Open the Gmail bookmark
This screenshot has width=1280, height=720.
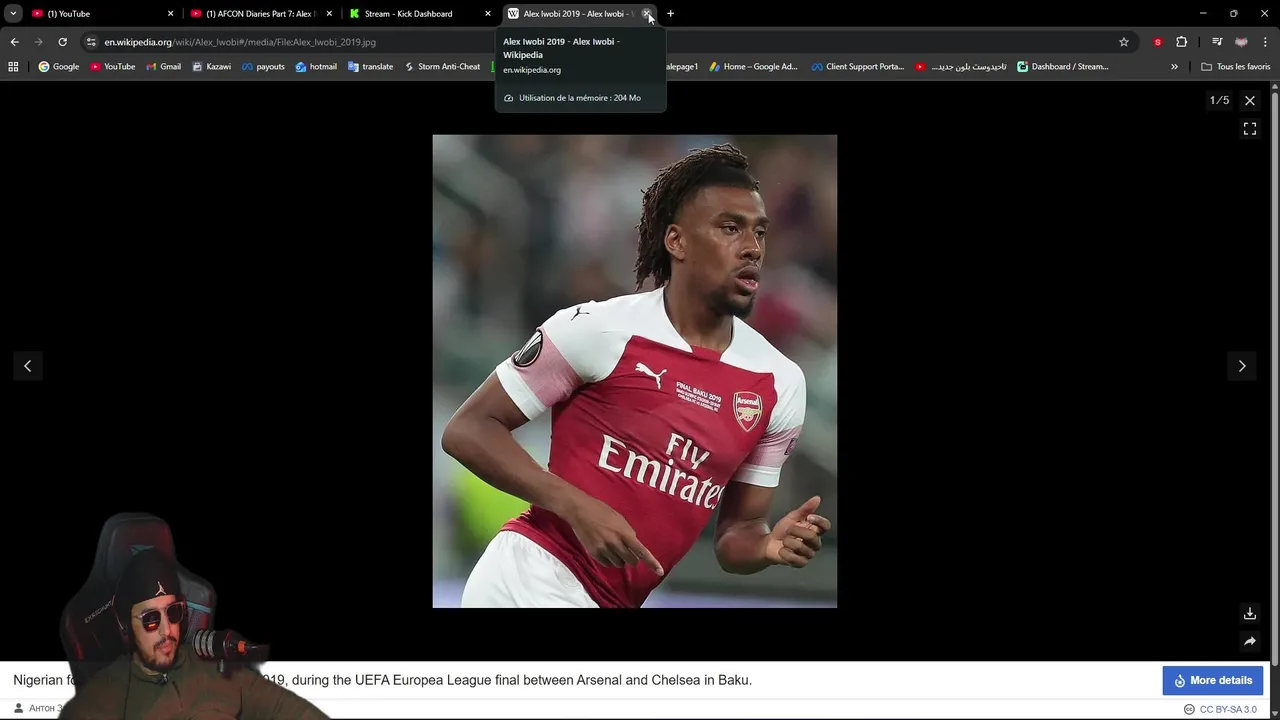pos(163,67)
